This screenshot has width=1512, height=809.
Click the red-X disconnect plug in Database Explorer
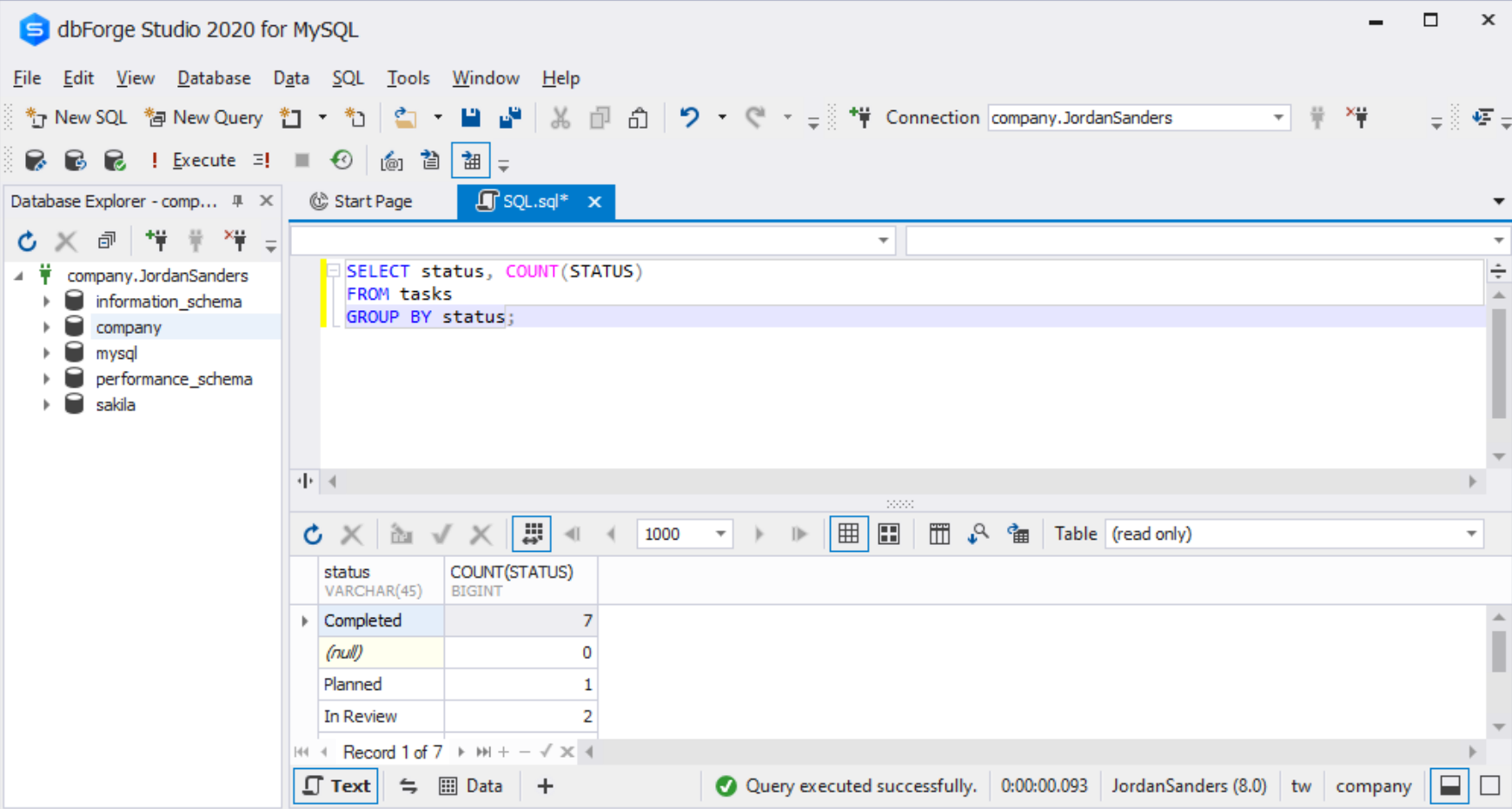(x=235, y=241)
